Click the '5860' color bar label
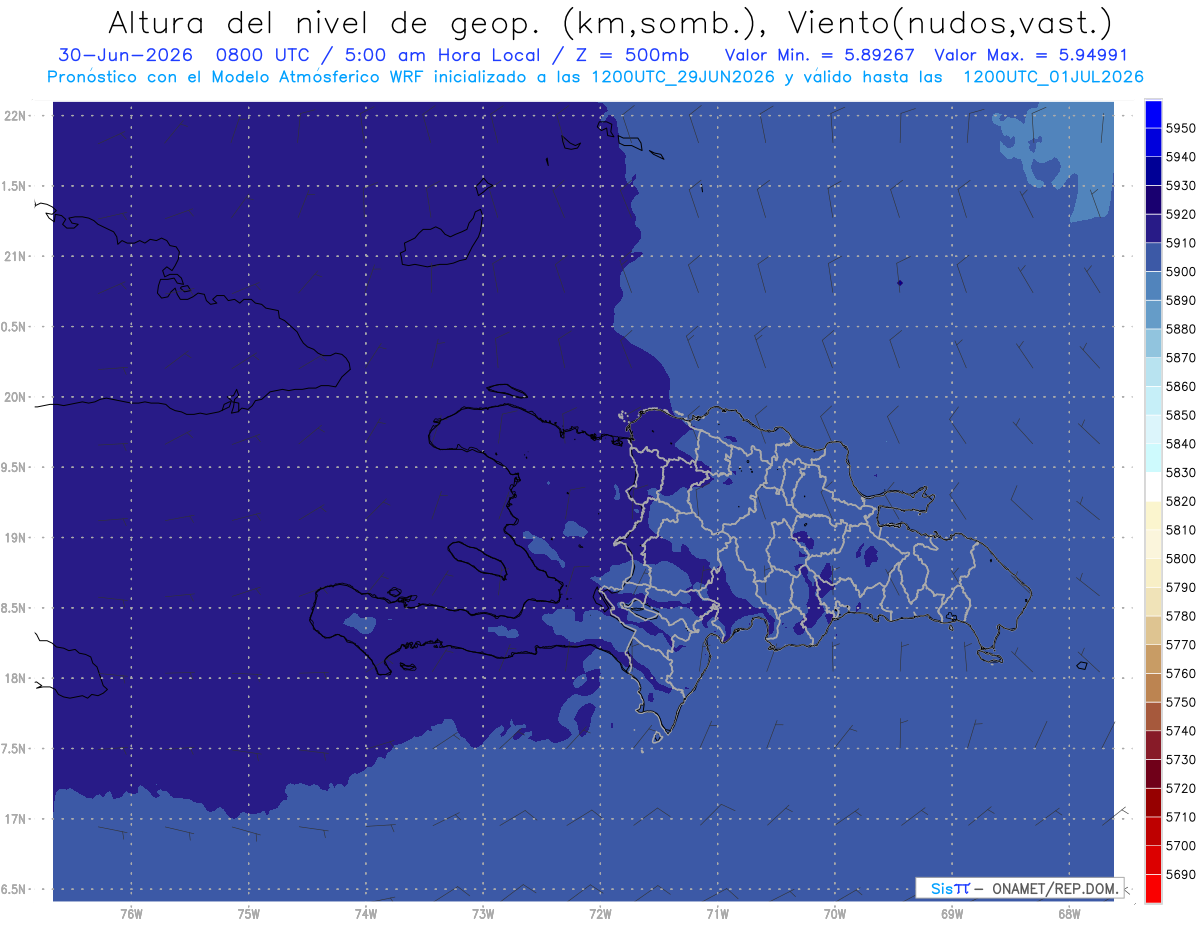 click(1180, 386)
